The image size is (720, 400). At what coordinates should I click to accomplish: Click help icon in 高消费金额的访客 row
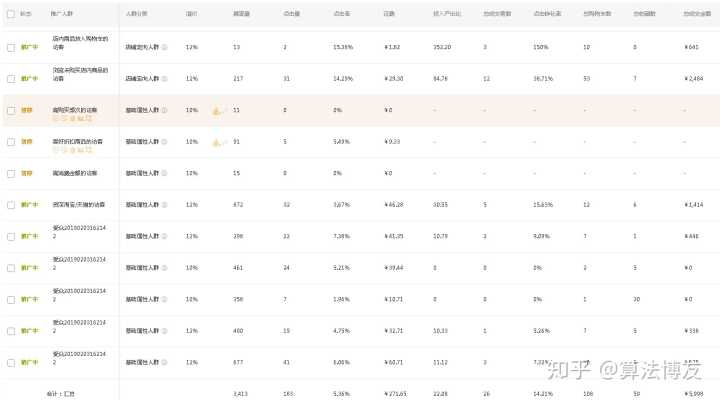[165, 173]
